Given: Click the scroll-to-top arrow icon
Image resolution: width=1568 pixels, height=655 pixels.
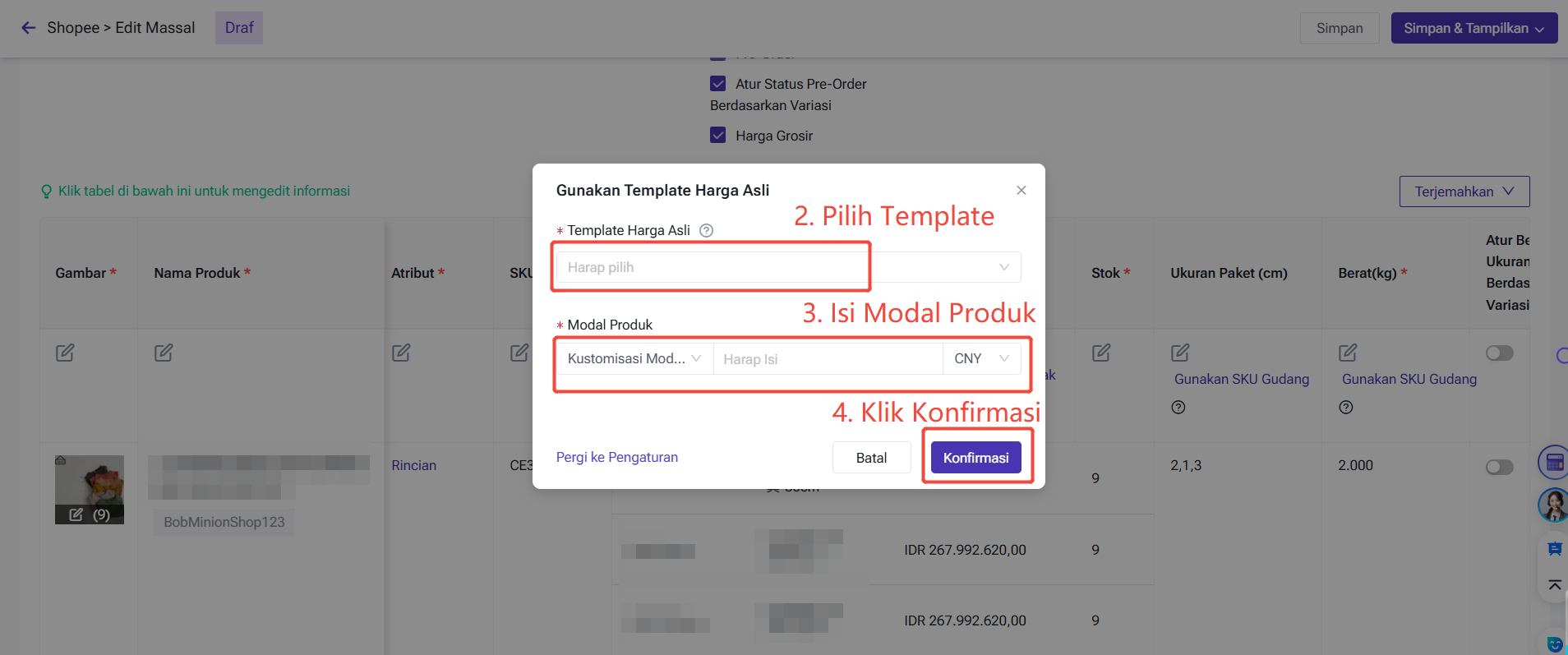Looking at the screenshot, I should tap(1554, 585).
